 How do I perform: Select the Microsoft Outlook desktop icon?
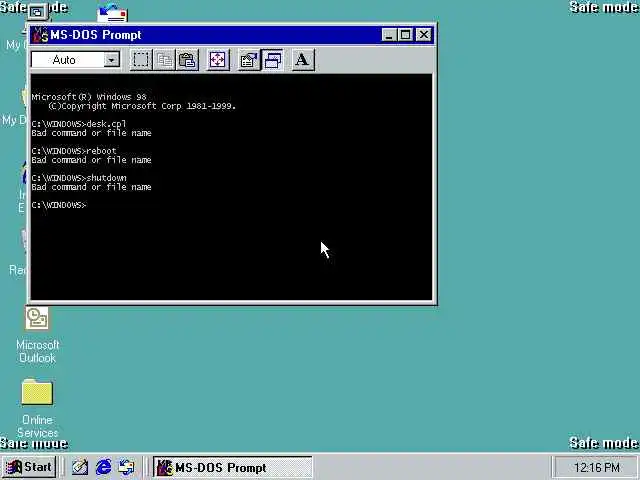37,336
